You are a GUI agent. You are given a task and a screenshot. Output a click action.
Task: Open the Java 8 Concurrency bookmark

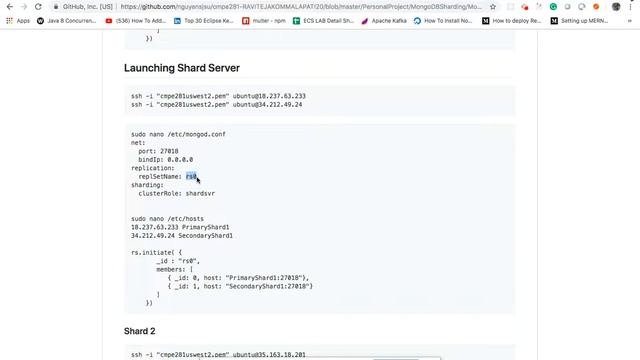pos(67,21)
